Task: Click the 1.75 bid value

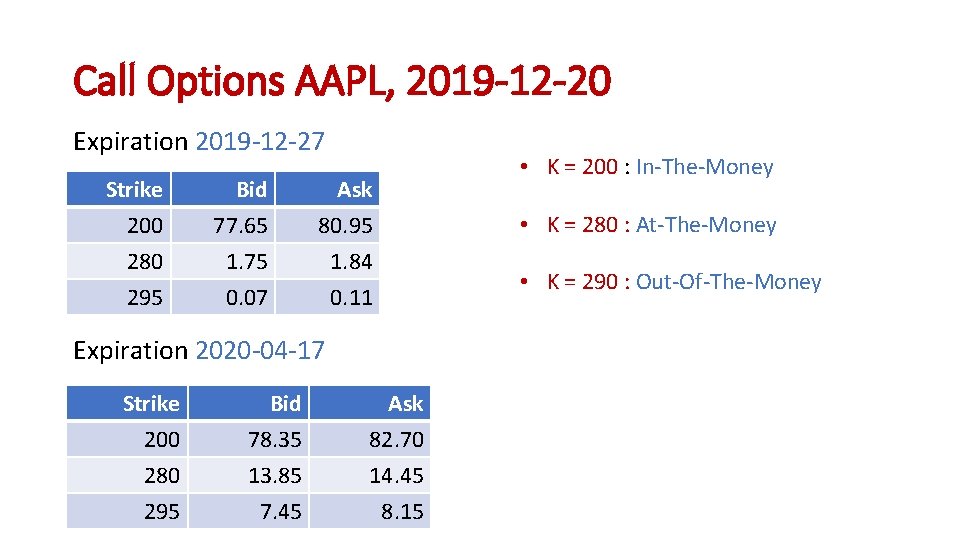Action: point(247,261)
